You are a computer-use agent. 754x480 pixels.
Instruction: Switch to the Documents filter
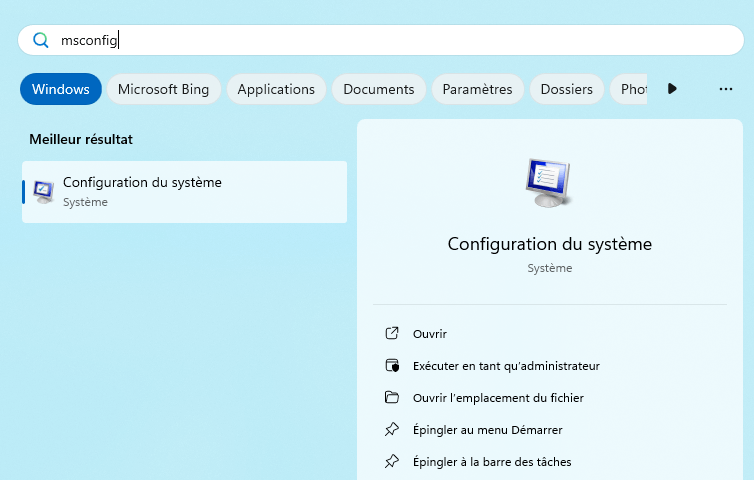[x=379, y=89]
